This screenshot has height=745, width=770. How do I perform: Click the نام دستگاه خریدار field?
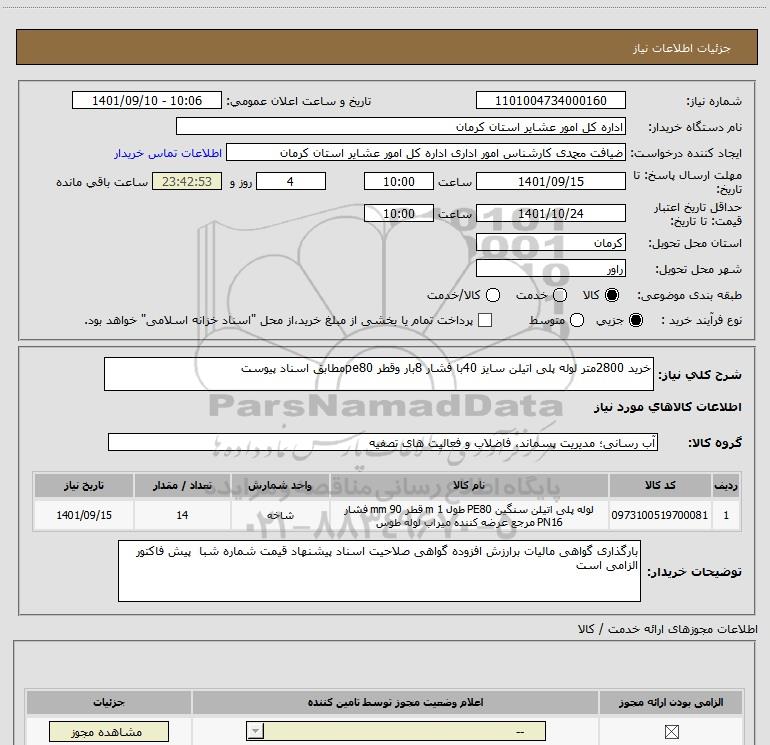[401, 126]
